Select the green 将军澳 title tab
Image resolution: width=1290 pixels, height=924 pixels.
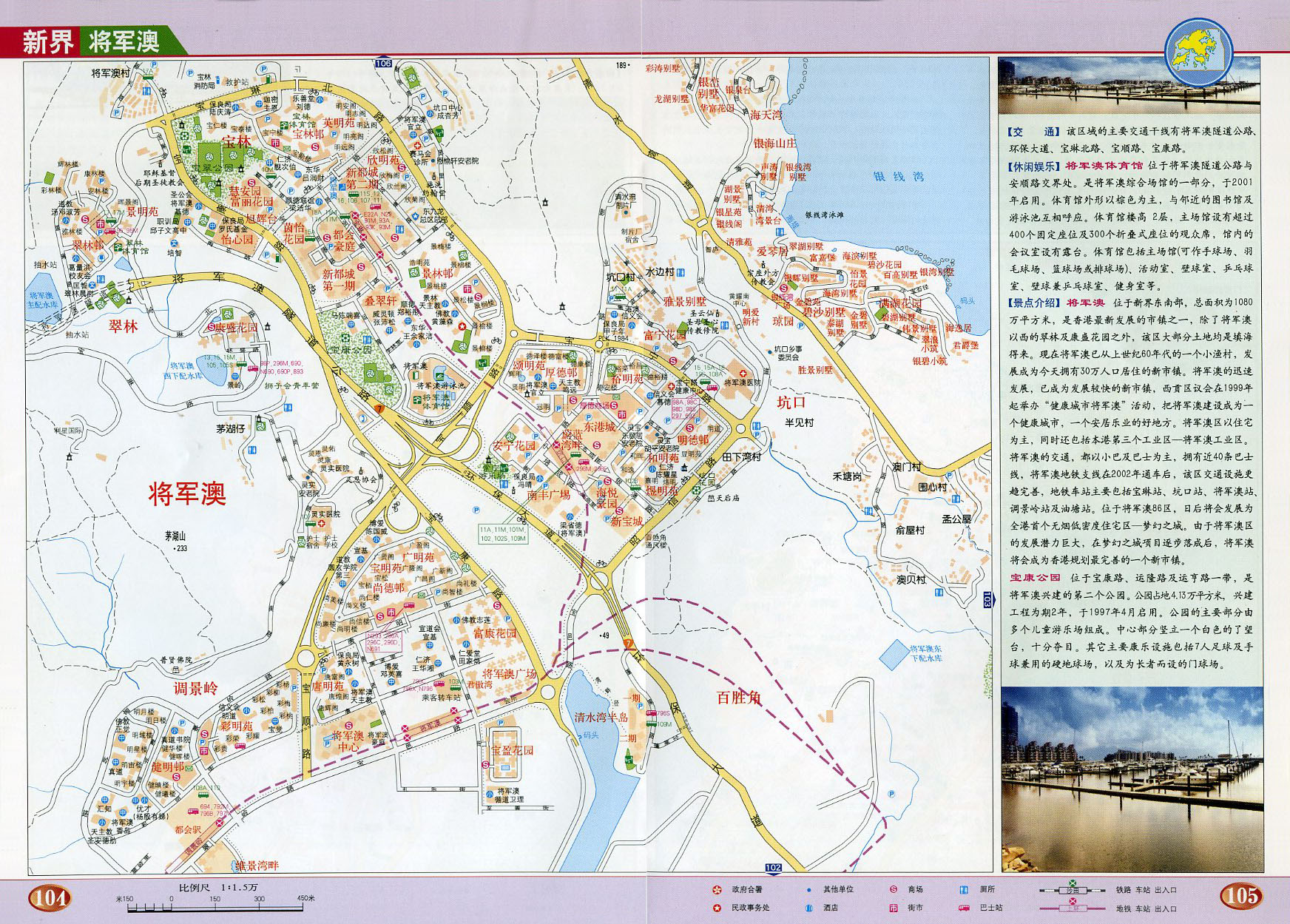pyautogui.click(x=124, y=41)
